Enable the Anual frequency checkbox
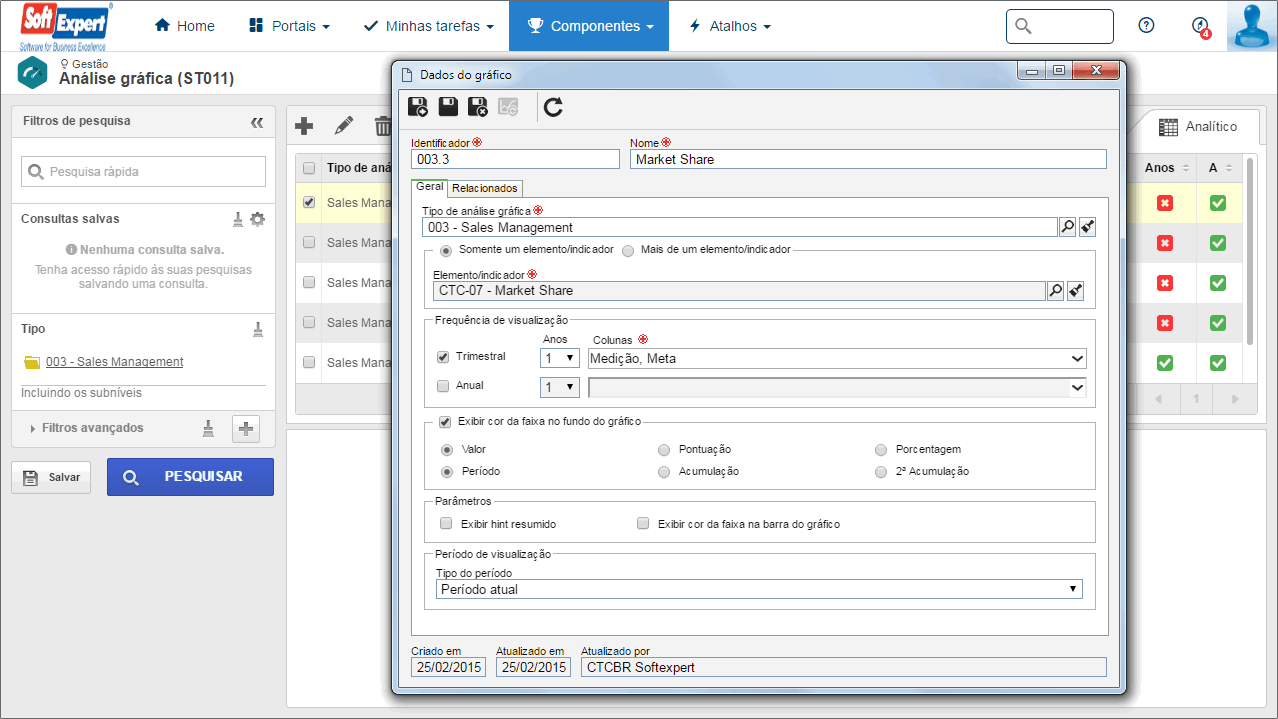This screenshot has width=1278, height=719. 443,385
